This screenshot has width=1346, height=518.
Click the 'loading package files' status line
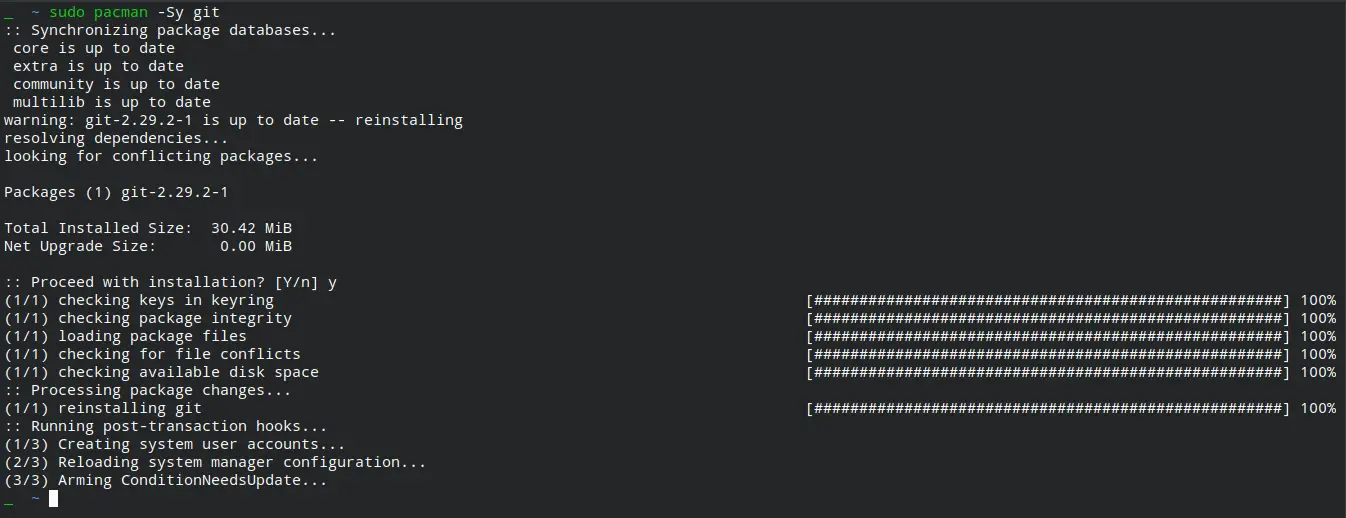[125, 336]
